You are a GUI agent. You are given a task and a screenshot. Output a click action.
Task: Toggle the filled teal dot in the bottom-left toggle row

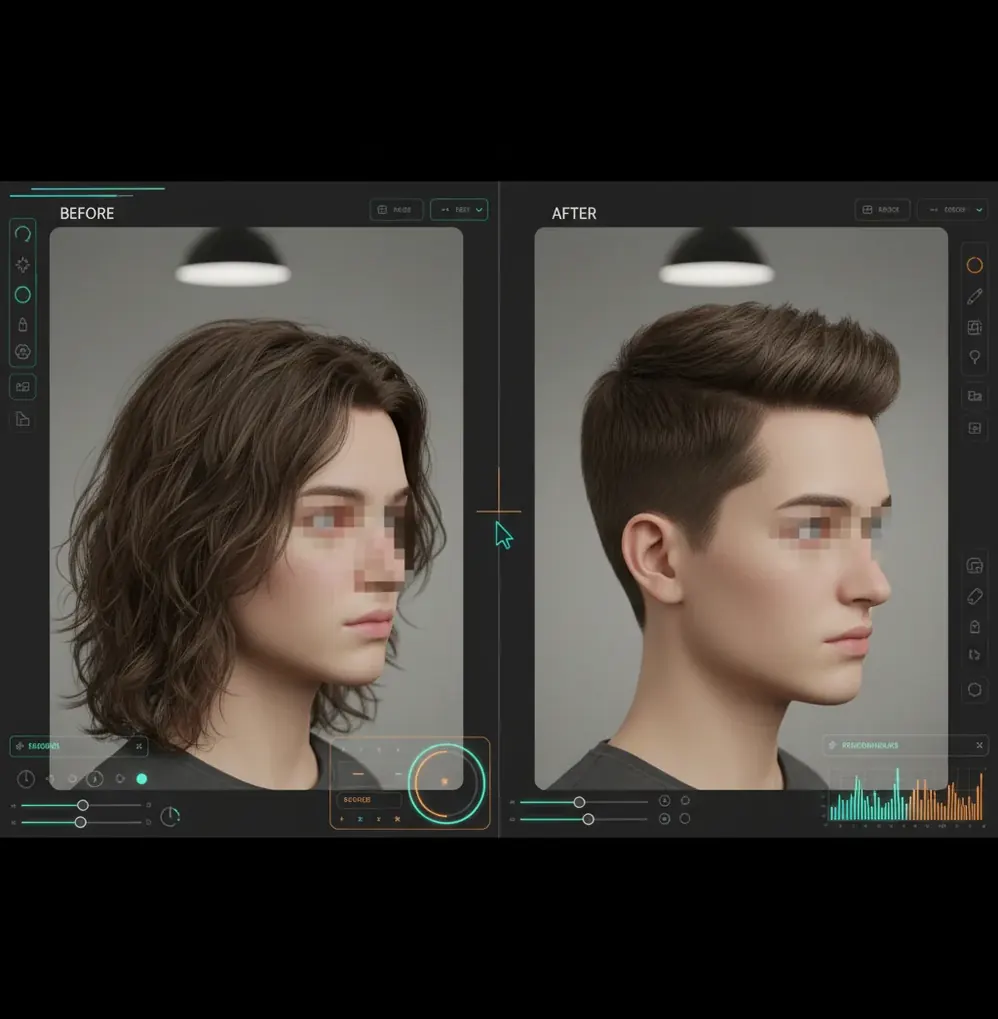[x=141, y=778]
